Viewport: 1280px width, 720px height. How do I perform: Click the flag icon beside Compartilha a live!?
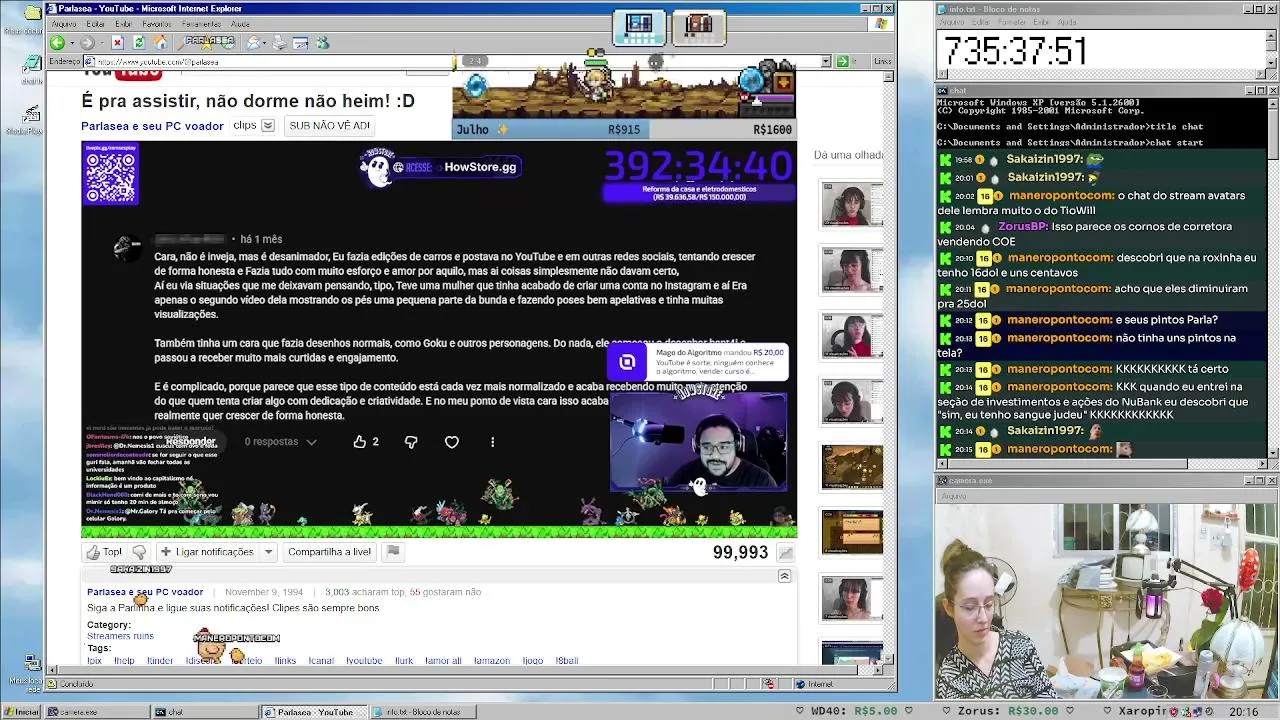click(x=393, y=551)
